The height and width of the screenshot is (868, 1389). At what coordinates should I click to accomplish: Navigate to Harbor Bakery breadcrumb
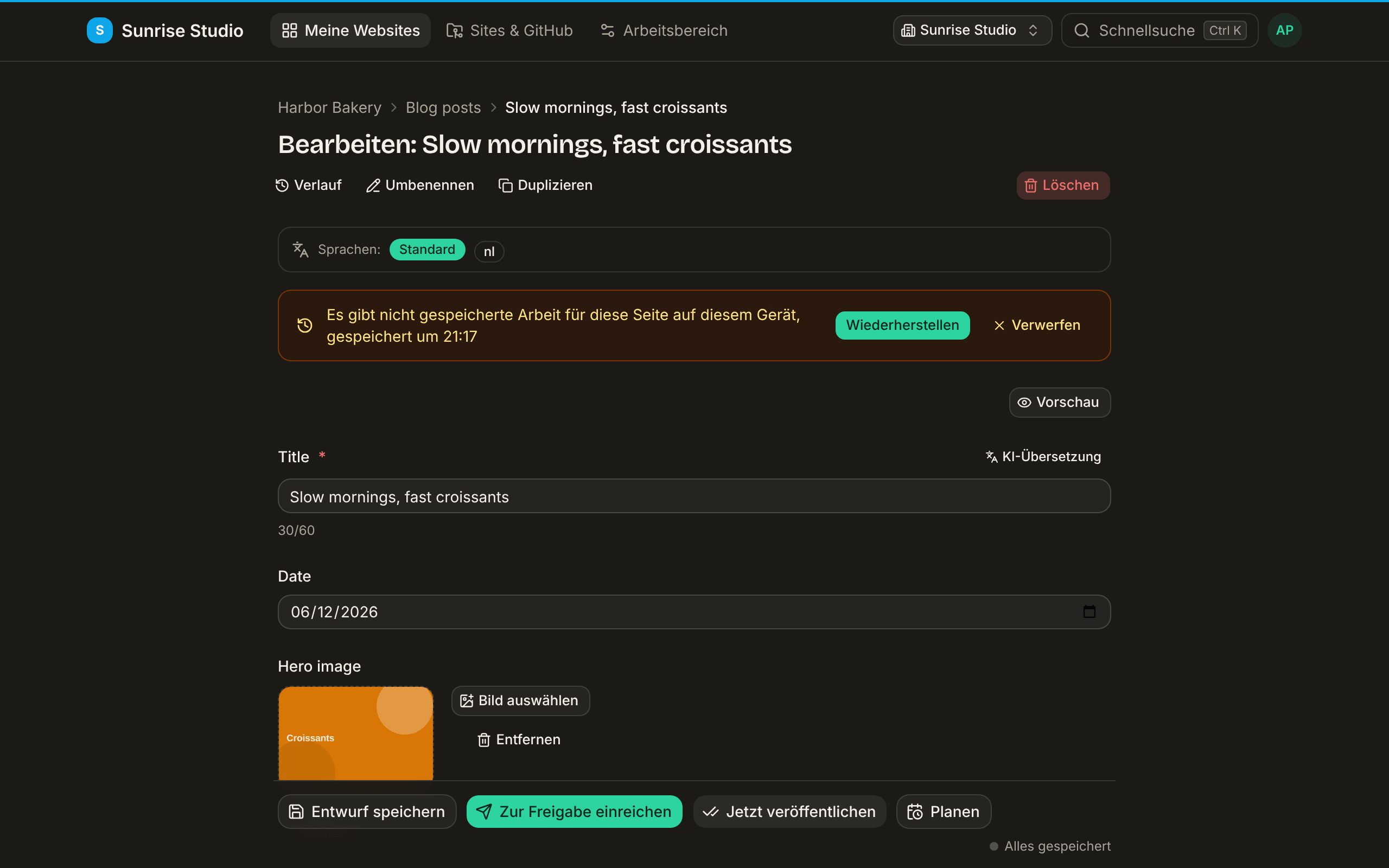point(329,107)
